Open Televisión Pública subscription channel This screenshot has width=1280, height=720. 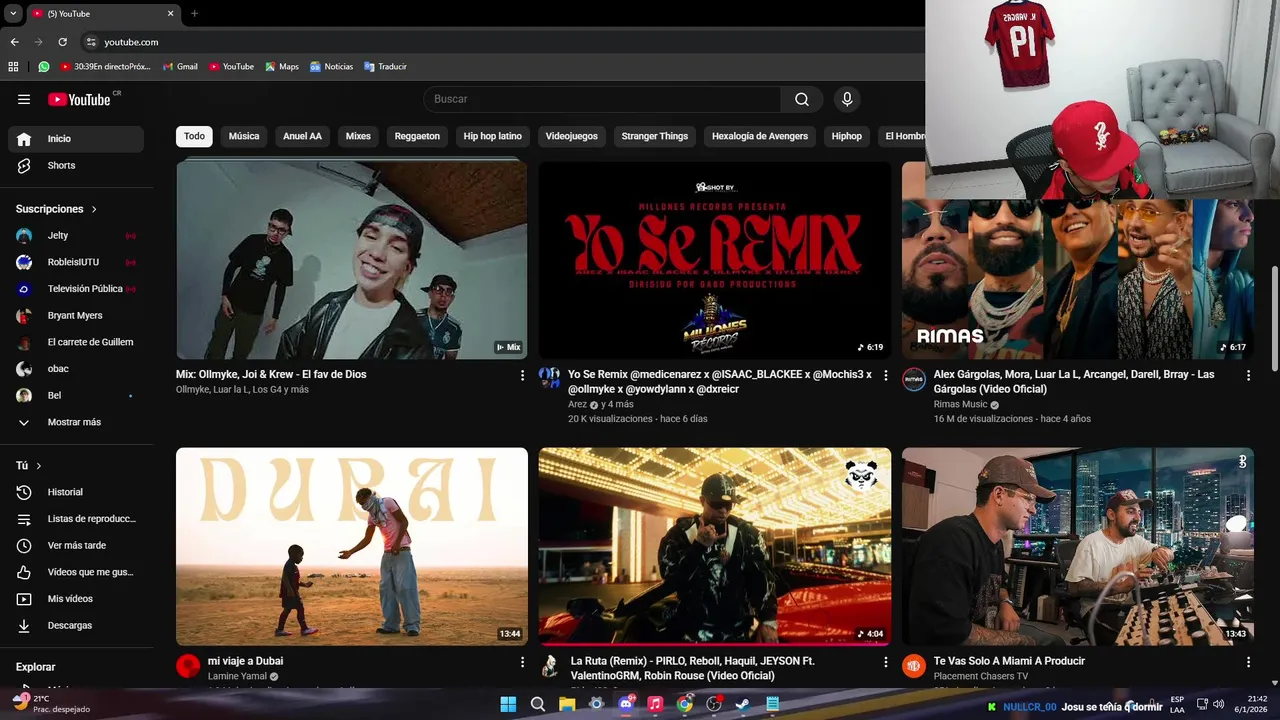click(76, 289)
